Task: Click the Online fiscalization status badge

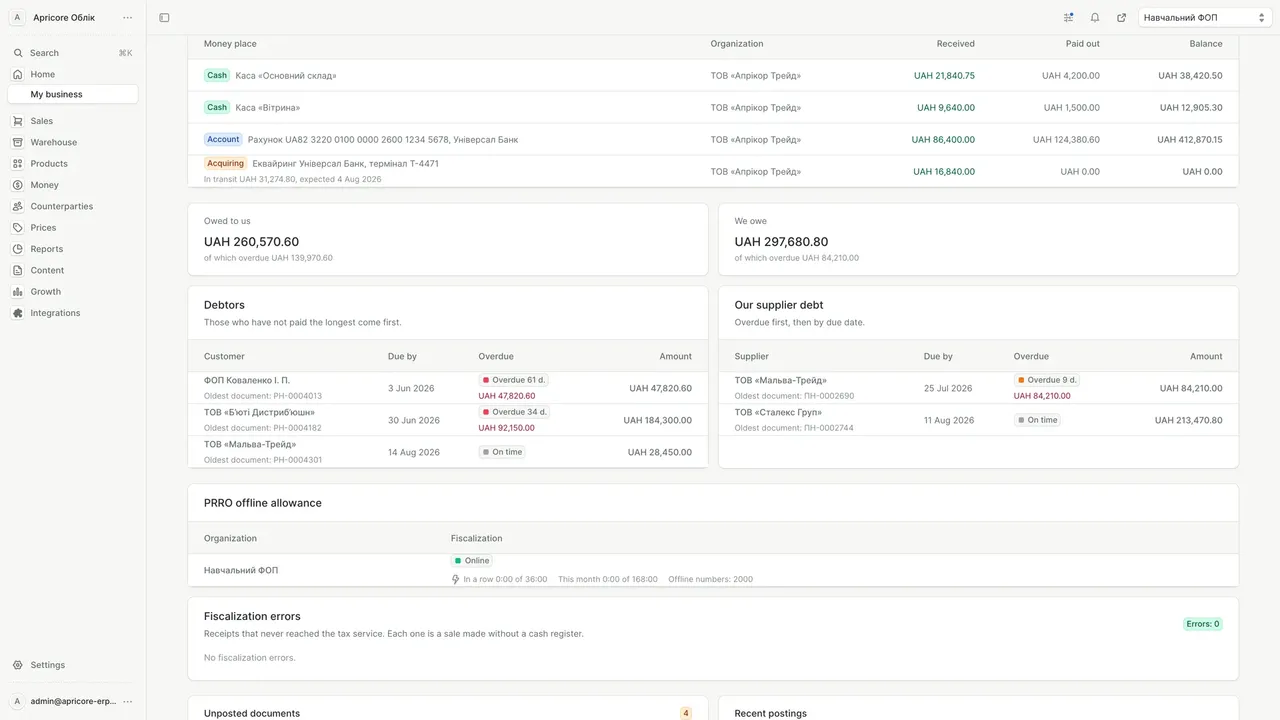Action: point(472,561)
